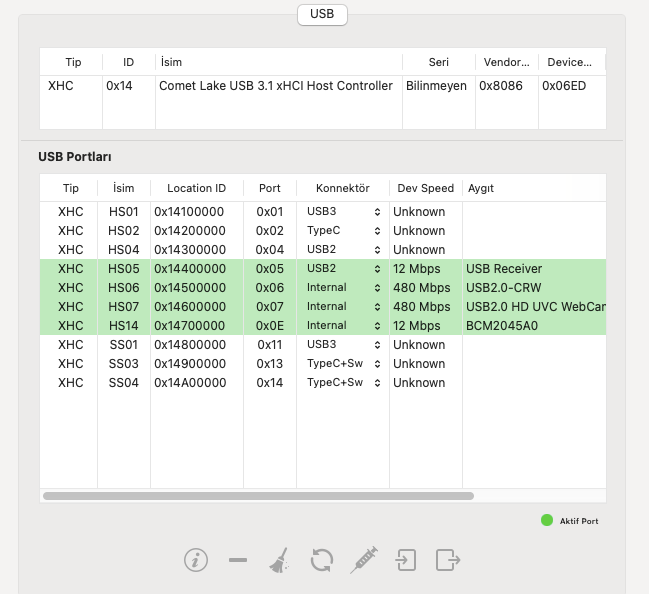Click the device ID 0x06ED cell
649x594 pixels.
pos(564,86)
